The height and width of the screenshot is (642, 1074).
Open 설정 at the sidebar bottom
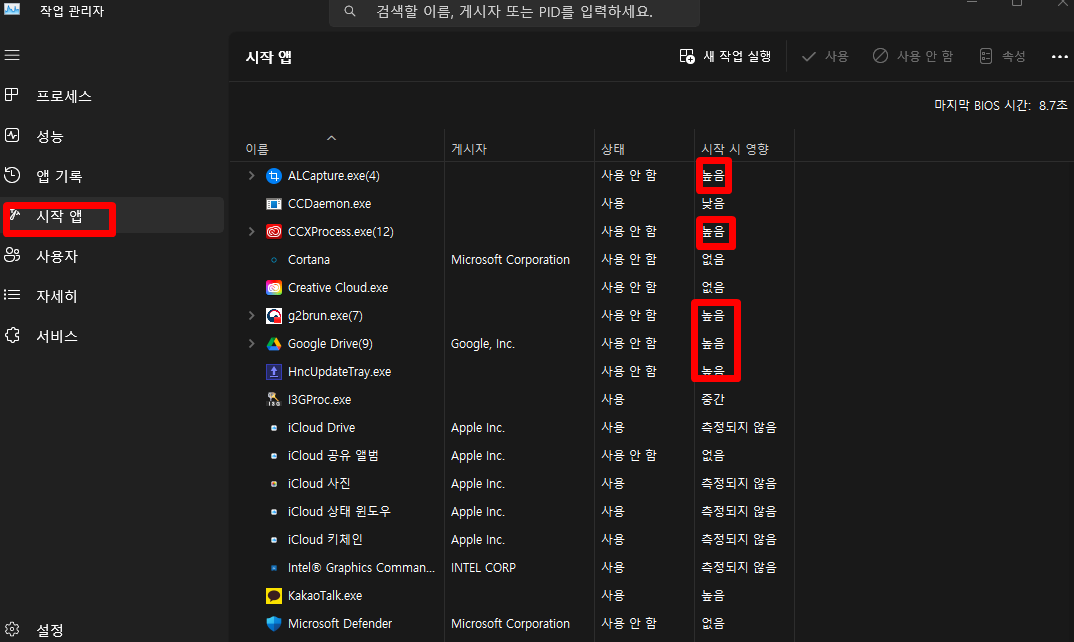(x=113, y=630)
